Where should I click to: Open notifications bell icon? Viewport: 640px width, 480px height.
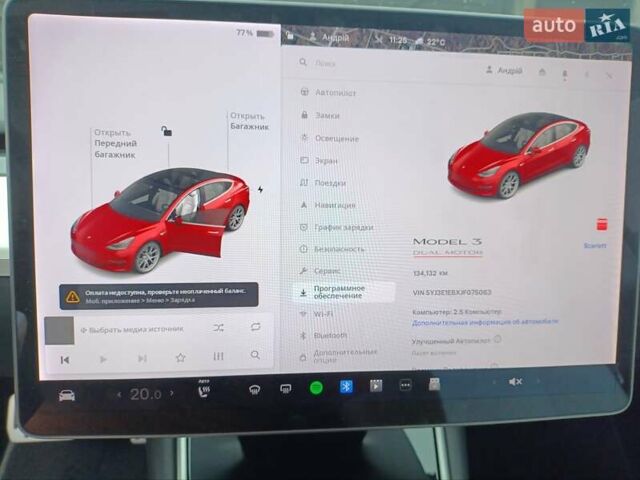coord(565,74)
